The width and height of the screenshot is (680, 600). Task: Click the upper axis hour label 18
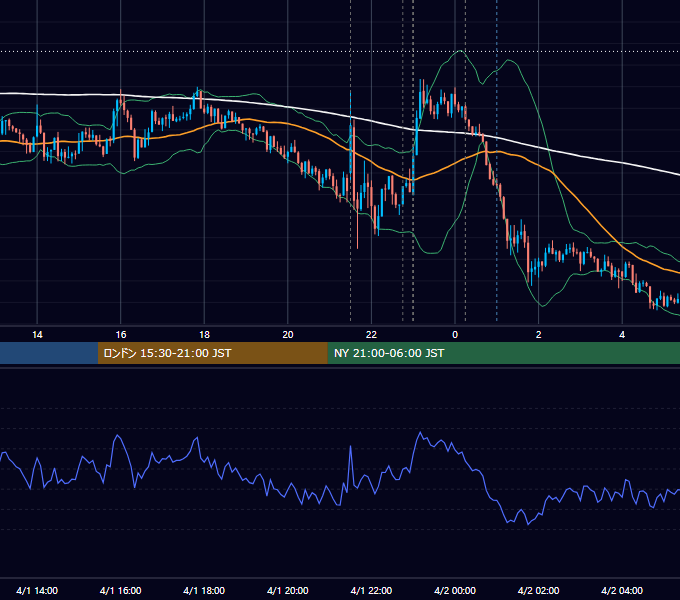coord(204,335)
